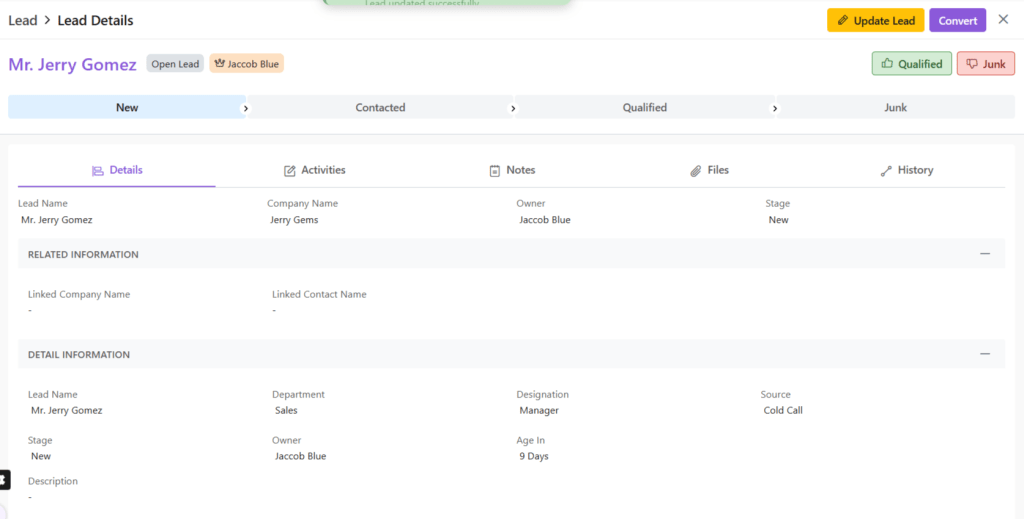Collapse the Related Information section

click(x=985, y=254)
